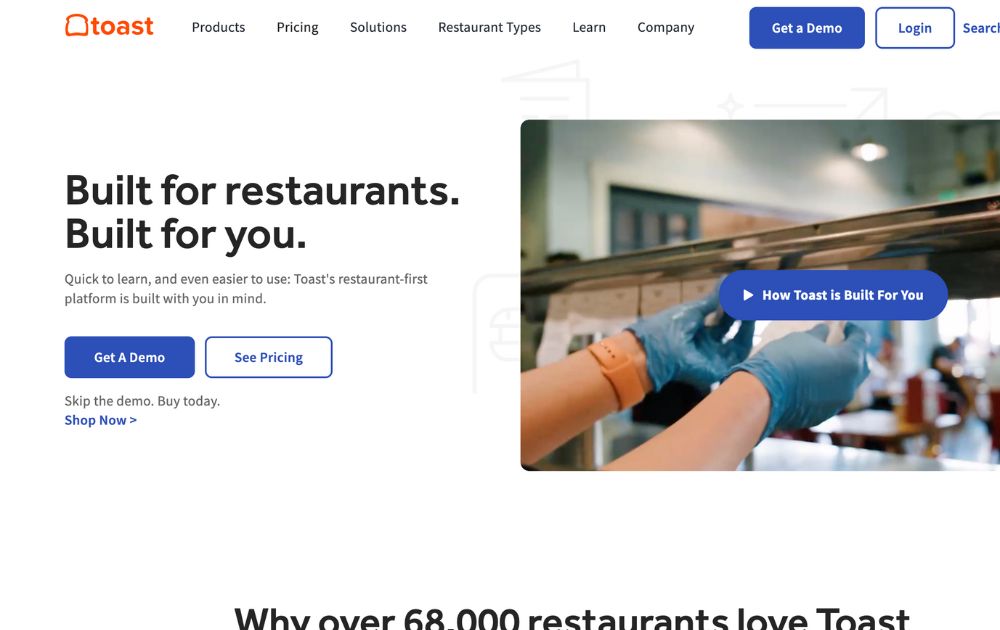Open the Pricing navigation item

click(297, 27)
